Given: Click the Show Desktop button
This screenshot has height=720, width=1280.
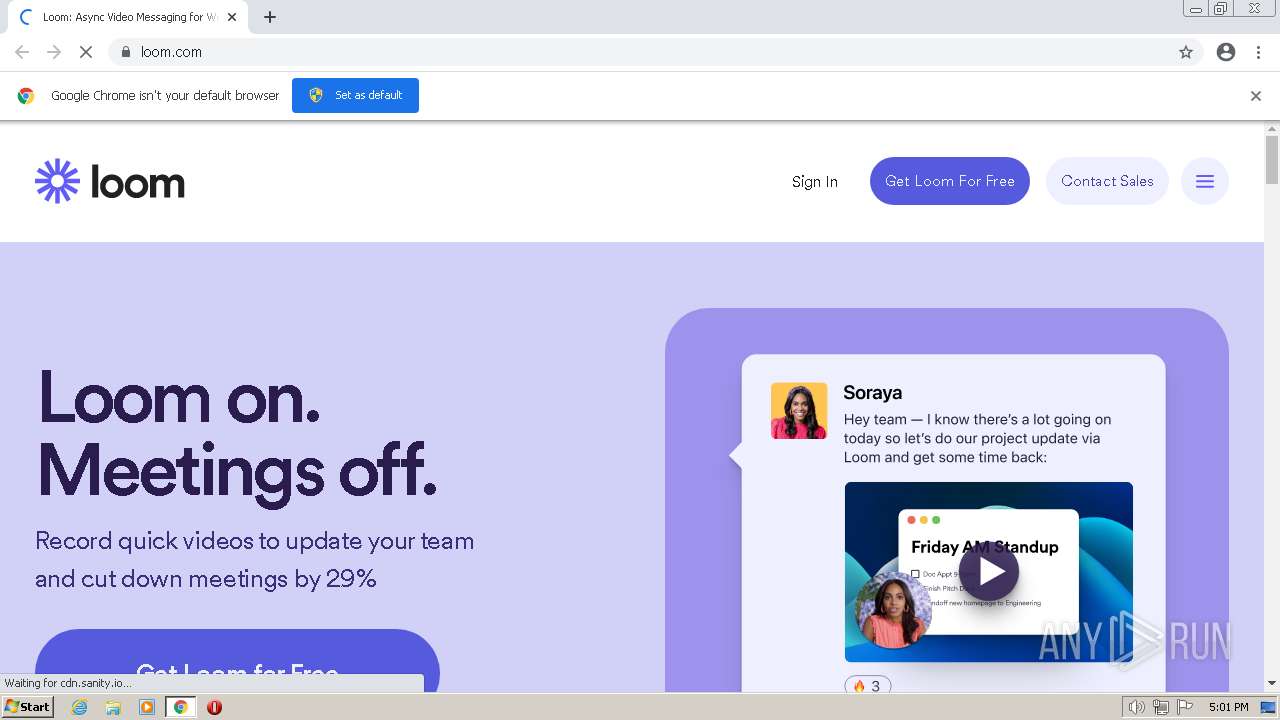Looking at the screenshot, I should 1268,707.
